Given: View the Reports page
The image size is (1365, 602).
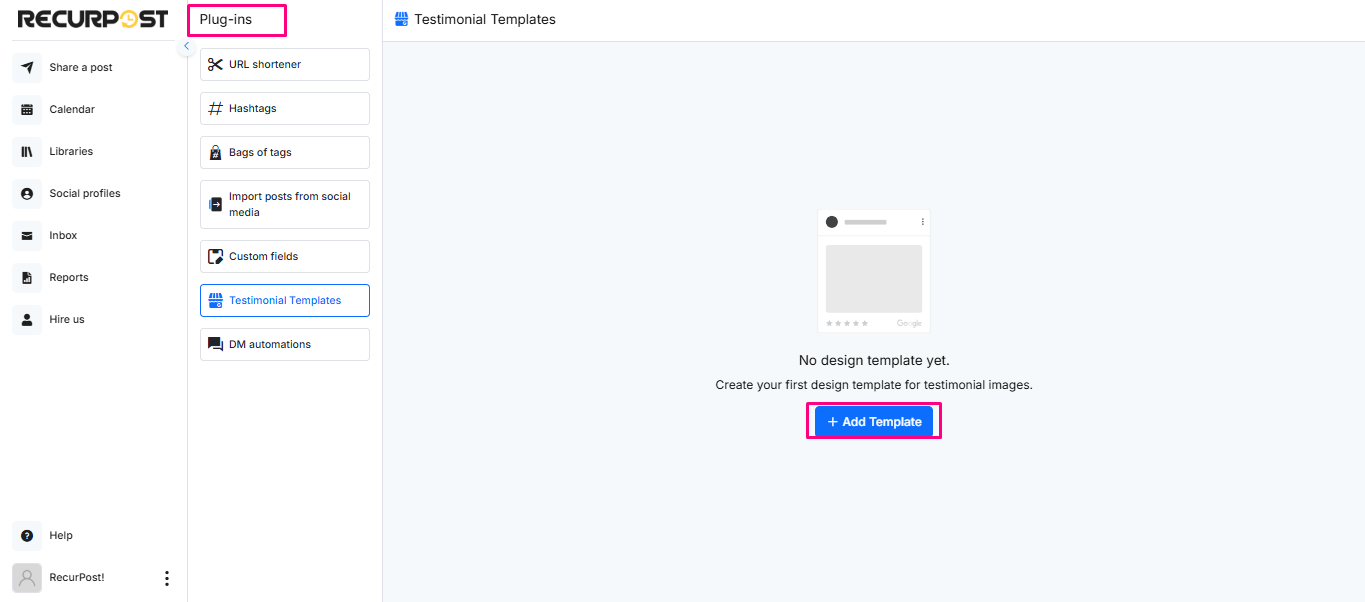Looking at the screenshot, I should (x=69, y=278).
